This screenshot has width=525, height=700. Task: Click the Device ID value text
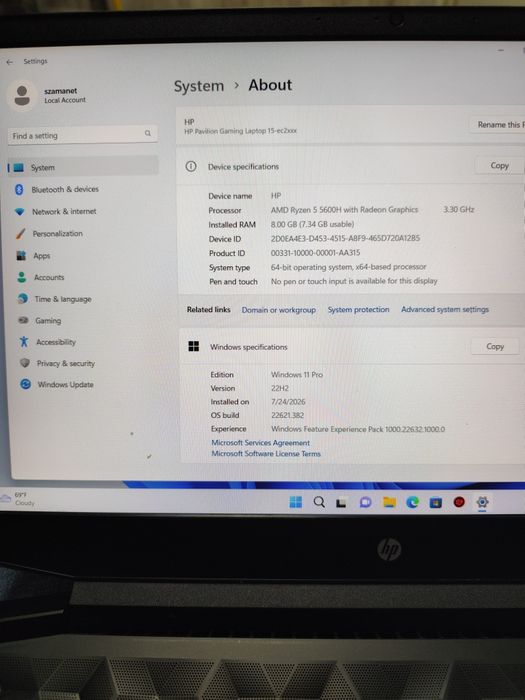(345, 238)
